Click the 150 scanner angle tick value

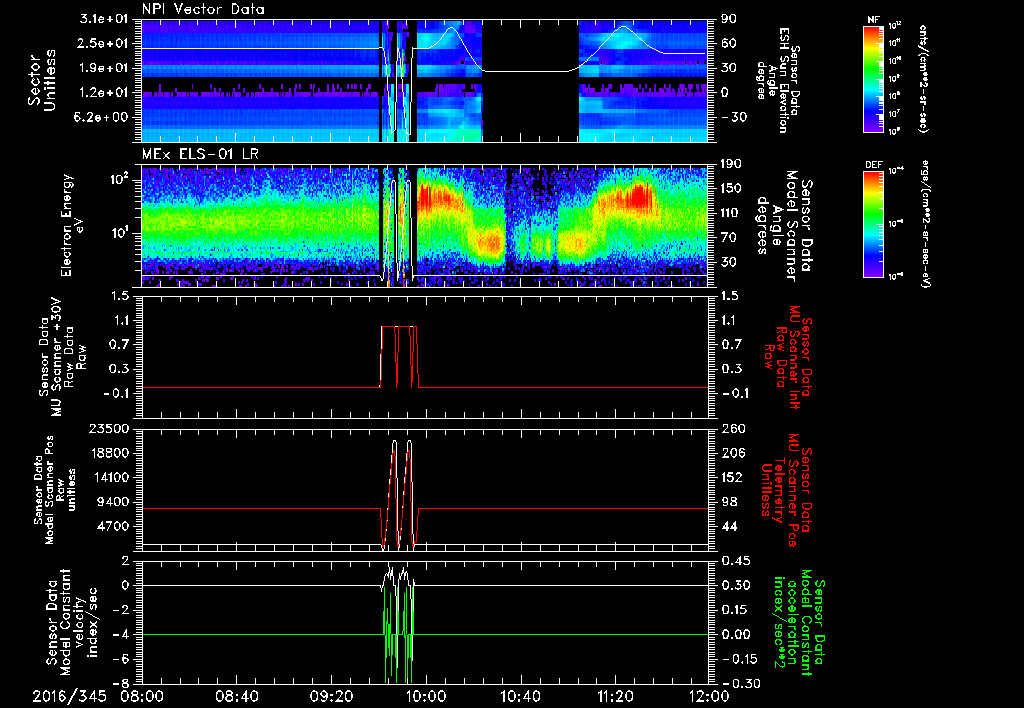[x=731, y=188]
